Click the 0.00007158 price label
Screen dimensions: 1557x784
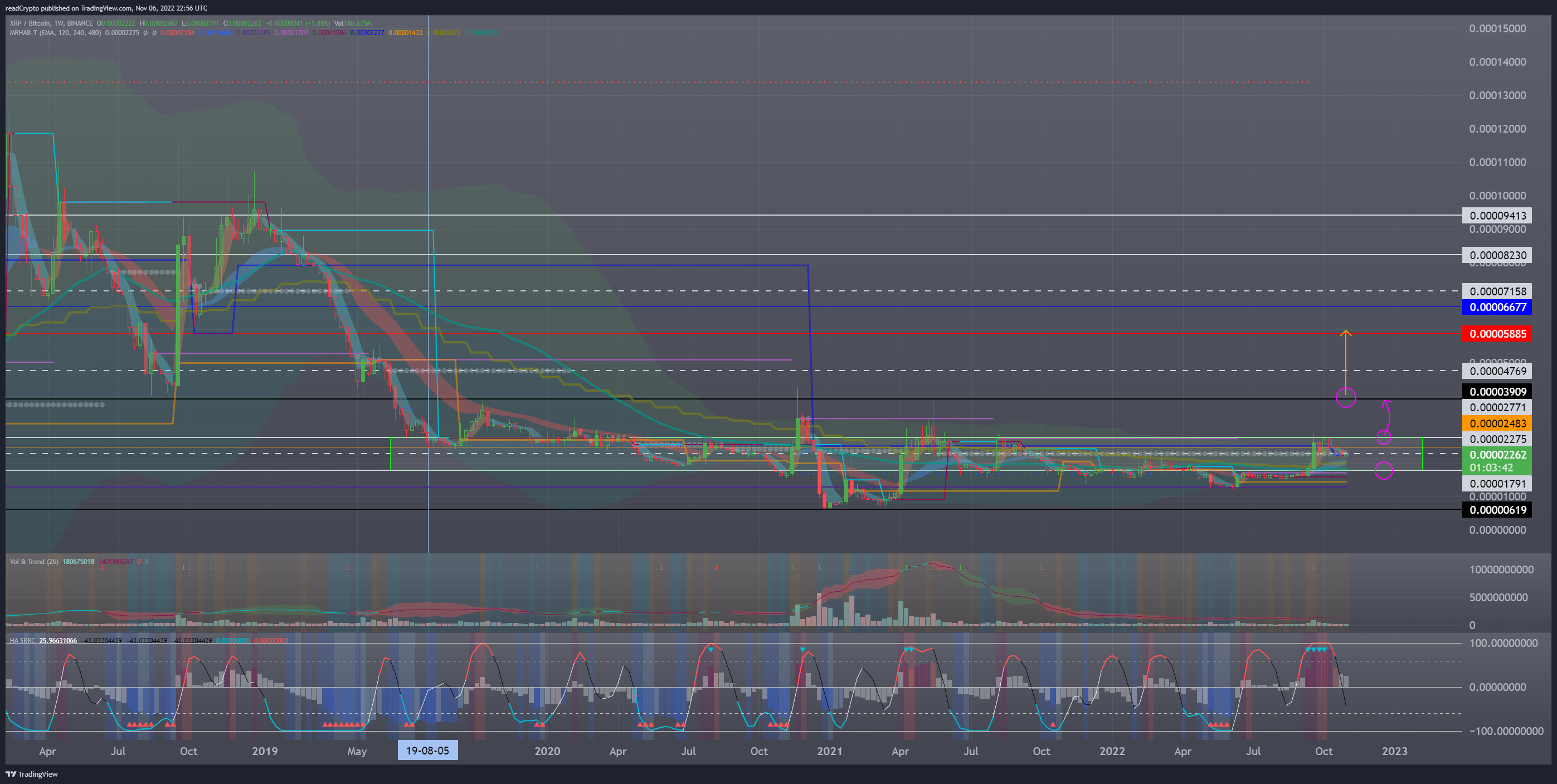coord(1497,291)
